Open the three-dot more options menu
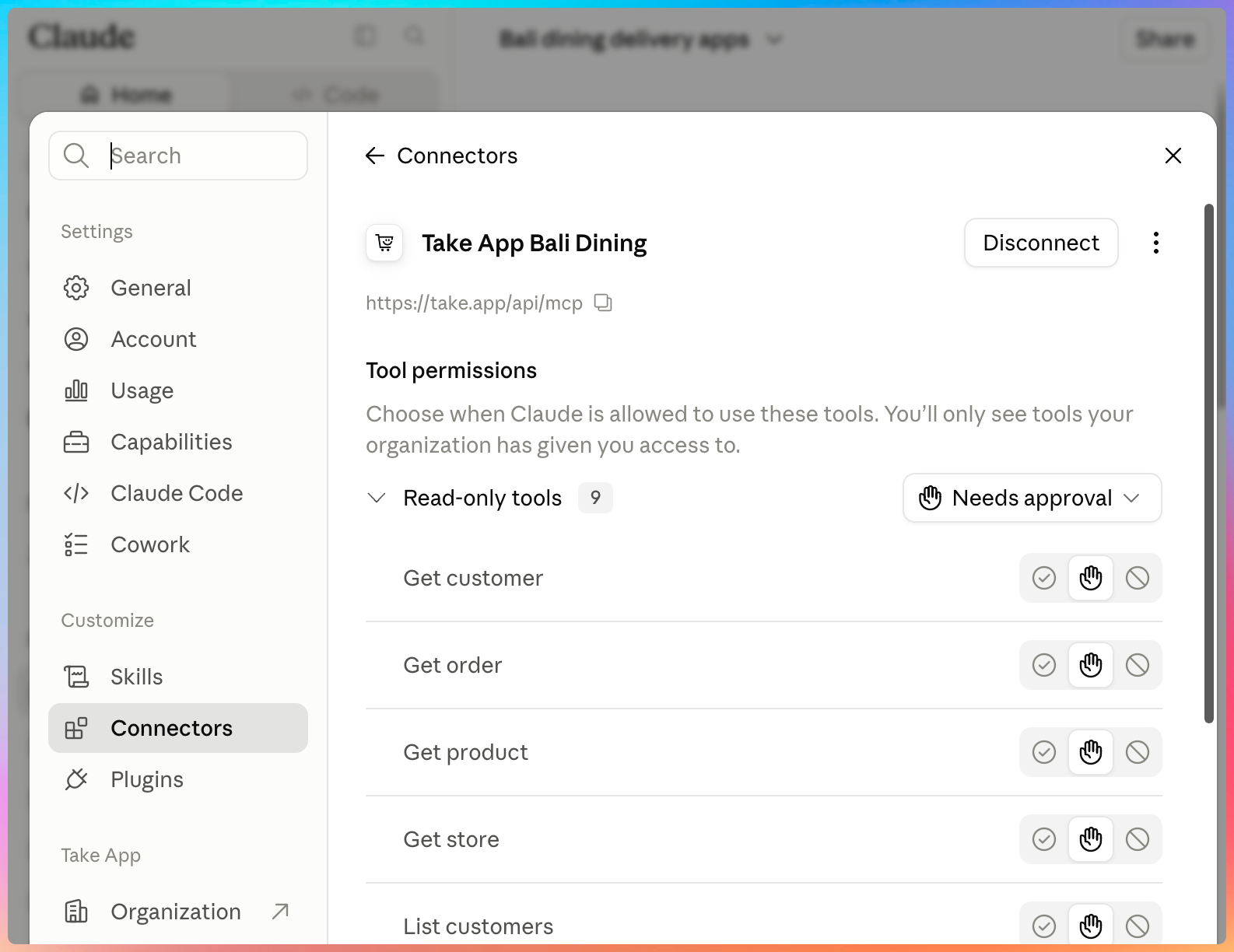 pos(1156,243)
